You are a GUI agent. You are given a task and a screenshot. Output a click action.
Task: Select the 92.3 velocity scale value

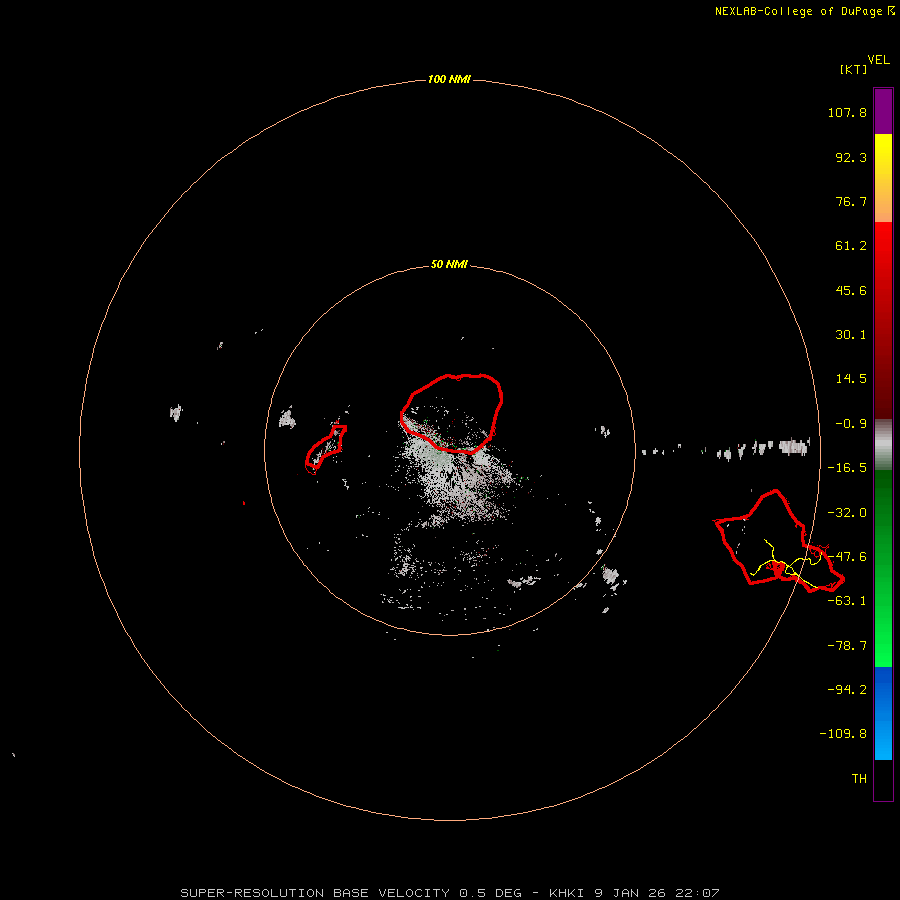tap(851, 157)
